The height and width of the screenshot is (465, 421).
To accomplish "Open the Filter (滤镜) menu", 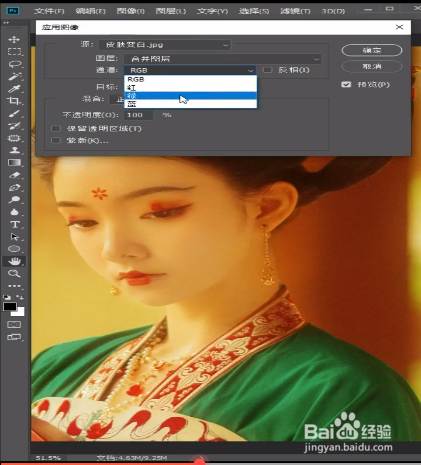I will (x=295, y=11).
